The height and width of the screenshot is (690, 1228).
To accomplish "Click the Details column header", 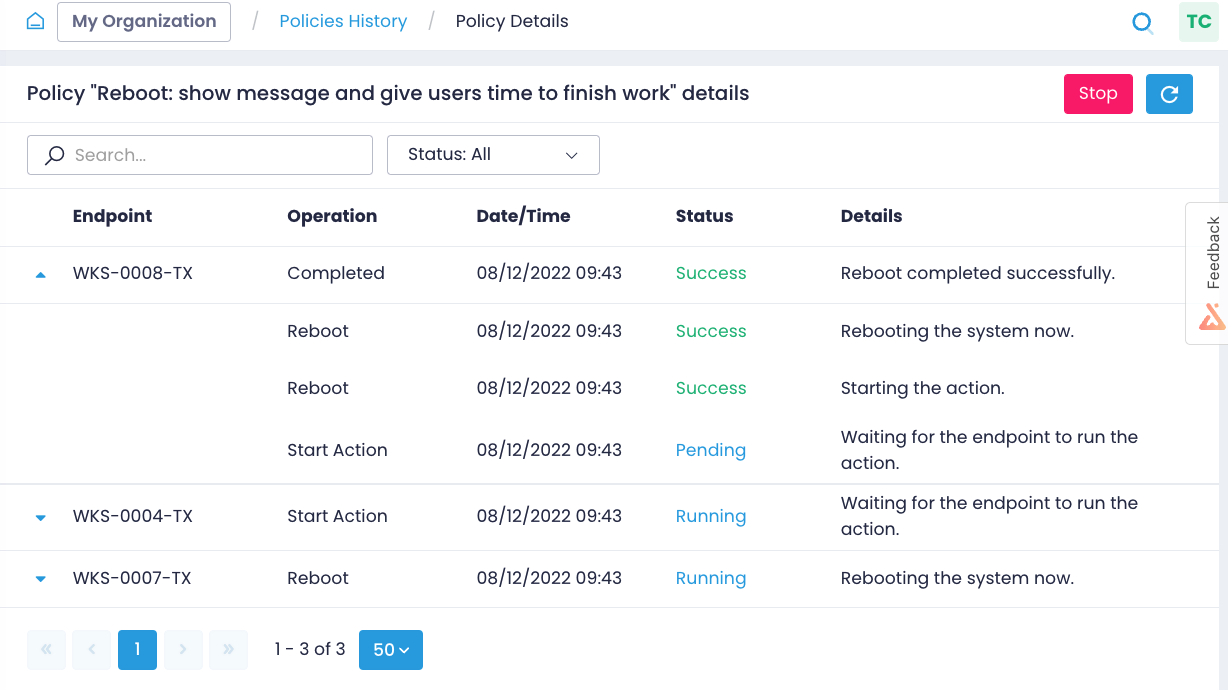I will [x=871, y=216].
